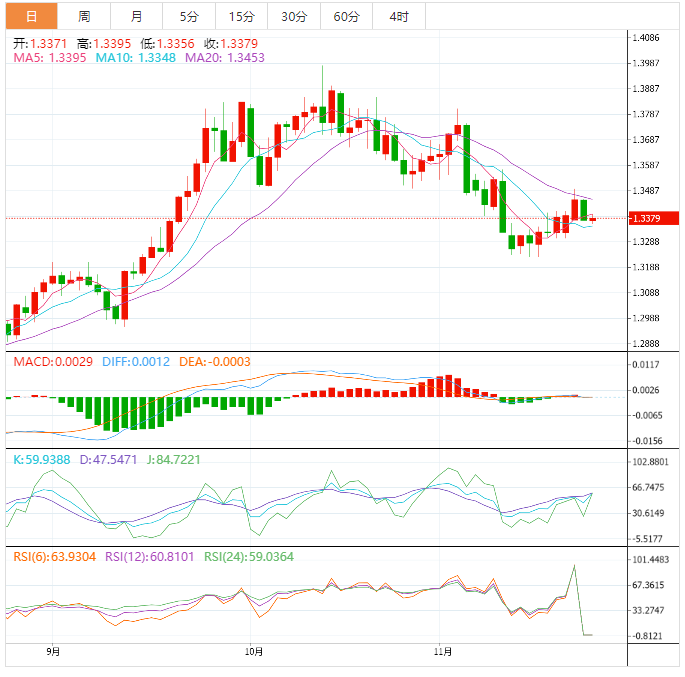Switch to the 周 weekly tab
Image resolution: width=685 pixels, height=677 pixels.
coord(84,16)
